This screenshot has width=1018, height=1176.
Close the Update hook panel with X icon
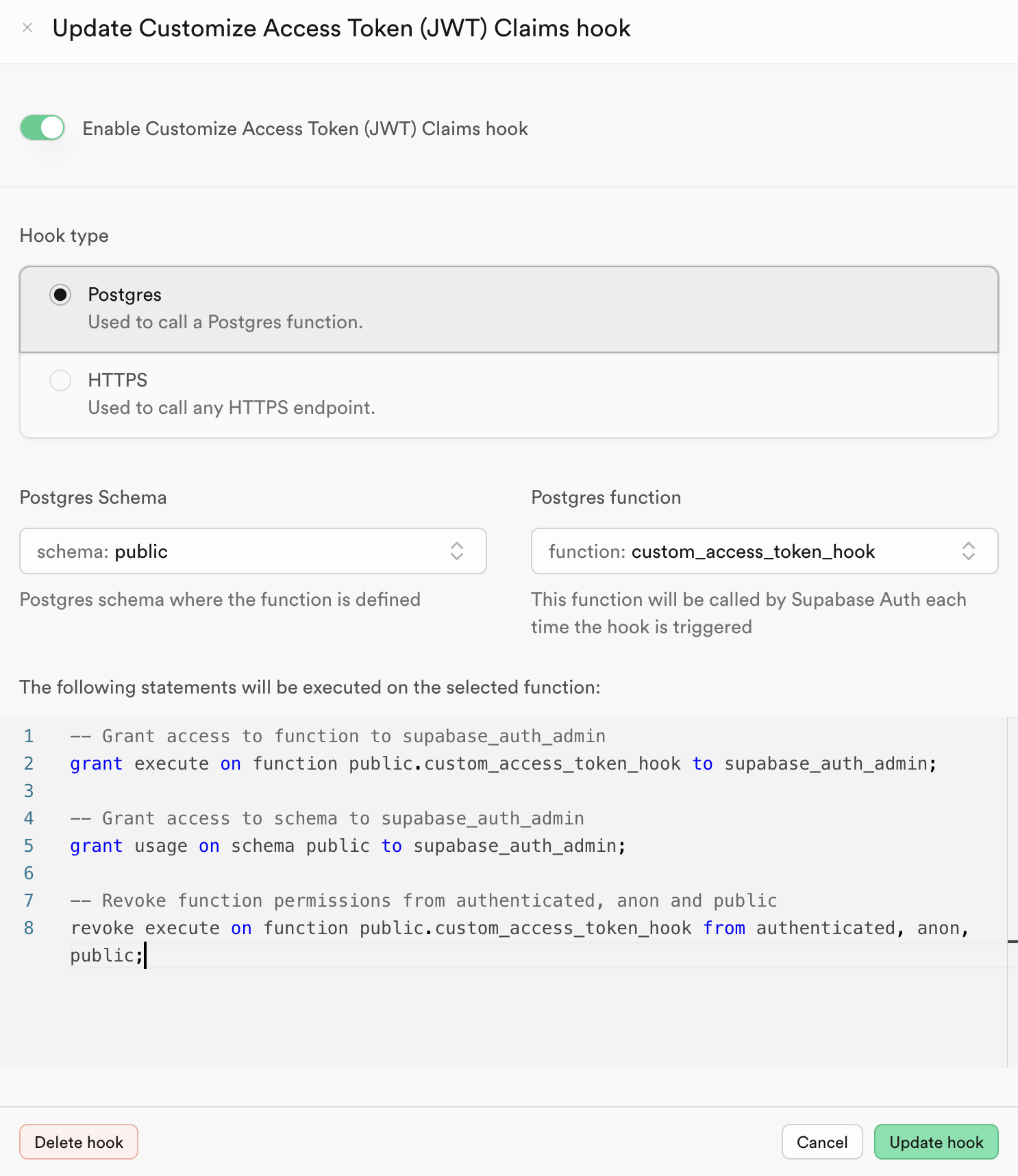point(27,28)
